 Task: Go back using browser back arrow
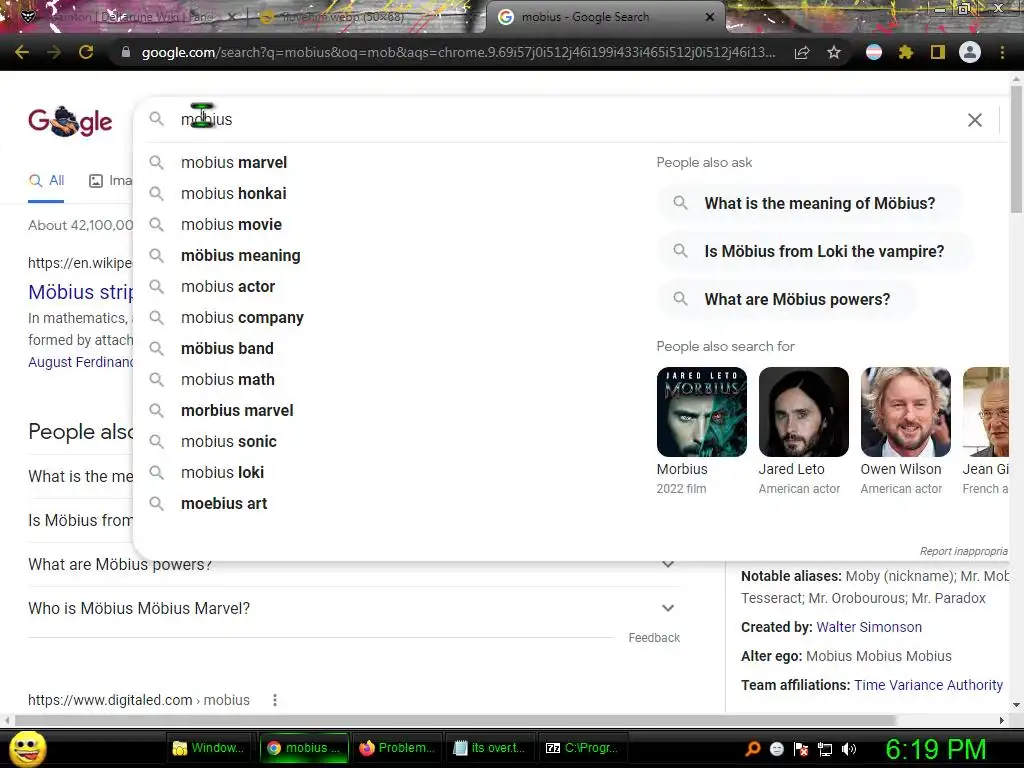point(22,52)
